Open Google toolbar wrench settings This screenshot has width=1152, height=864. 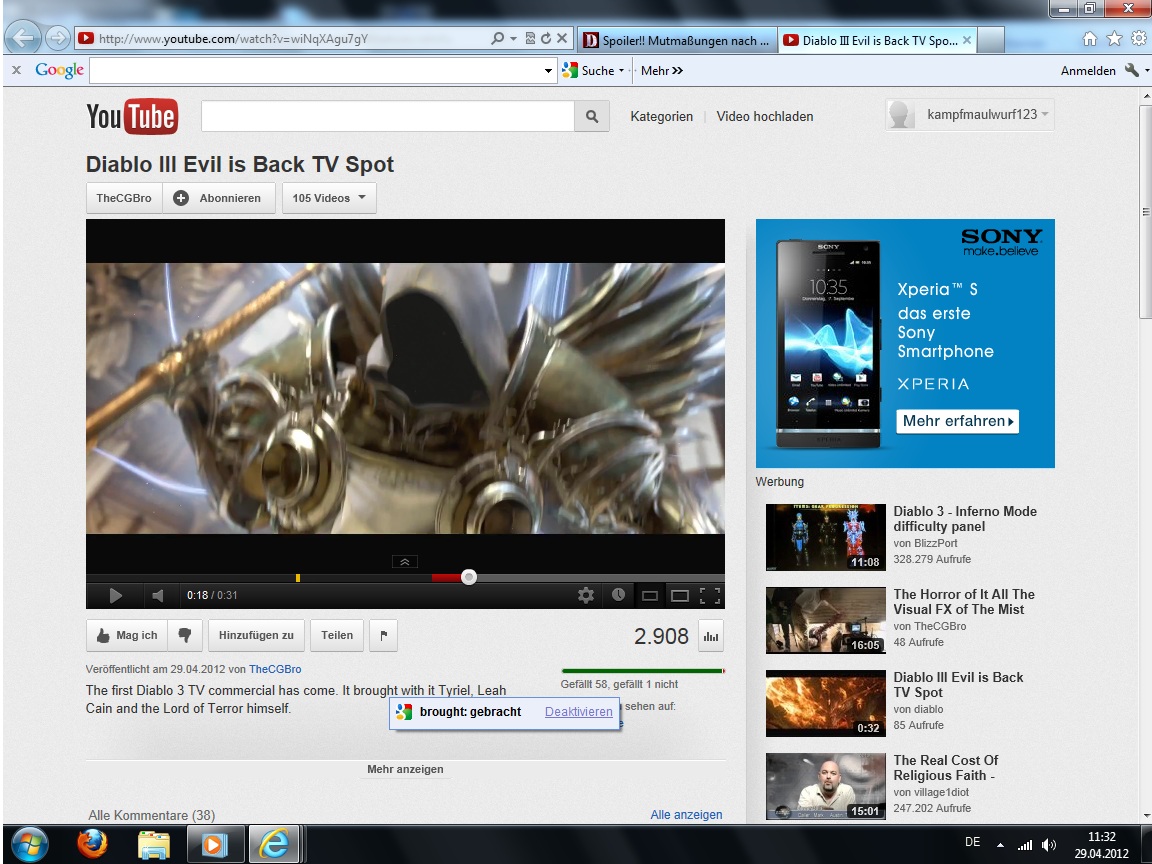click(x=1131, y=71)
